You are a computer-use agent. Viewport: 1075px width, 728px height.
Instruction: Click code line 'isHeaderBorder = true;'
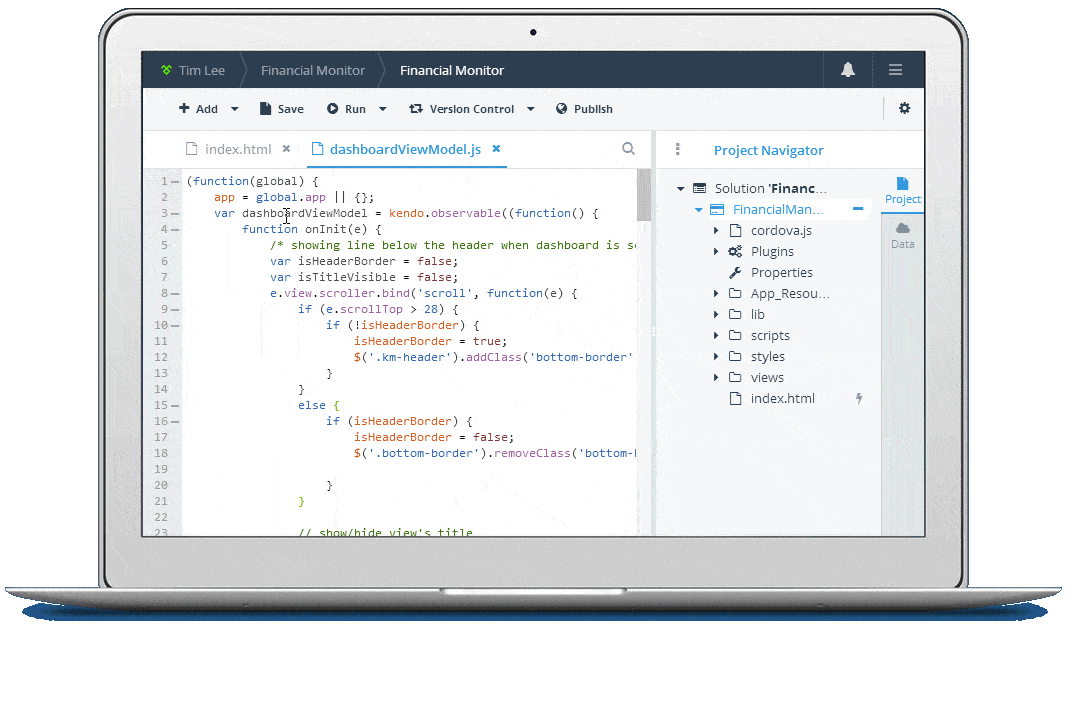tap(431, 341)
